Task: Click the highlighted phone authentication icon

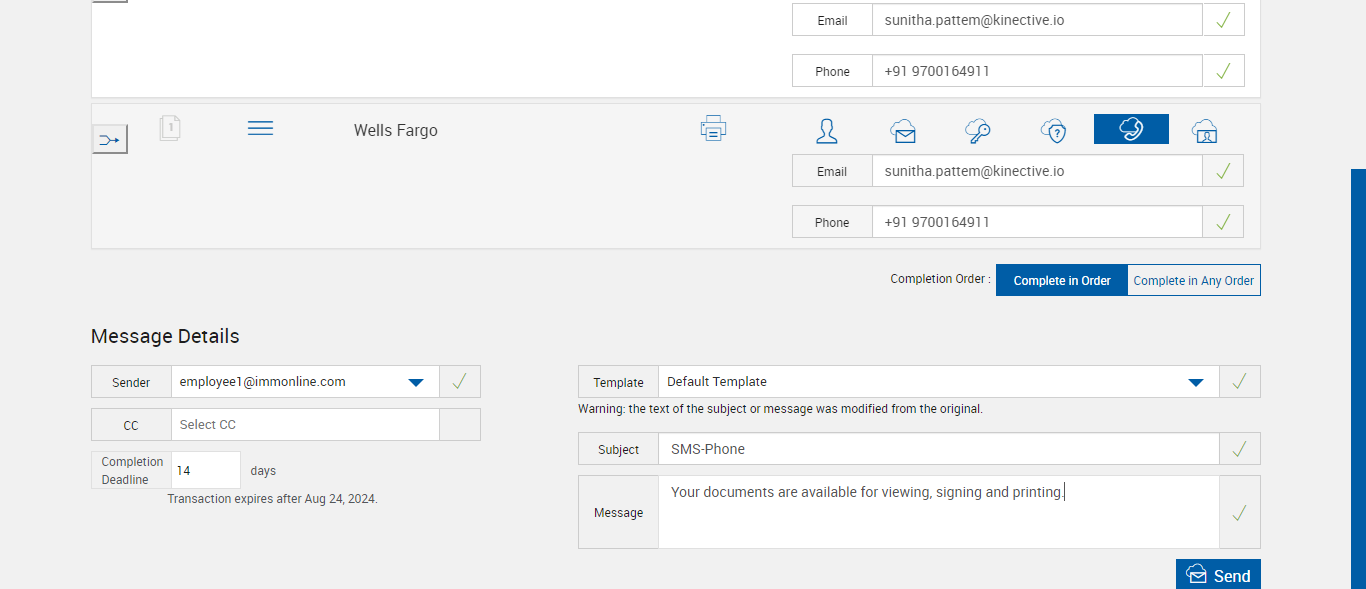Action: pos(1131,129)
